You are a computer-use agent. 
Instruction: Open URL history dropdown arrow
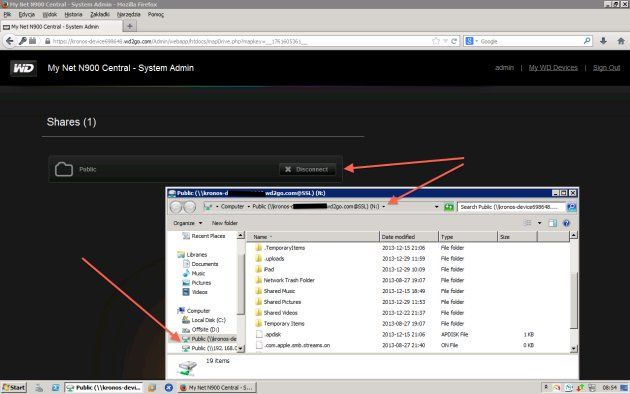pyautogui.click(x=445, y=41)
